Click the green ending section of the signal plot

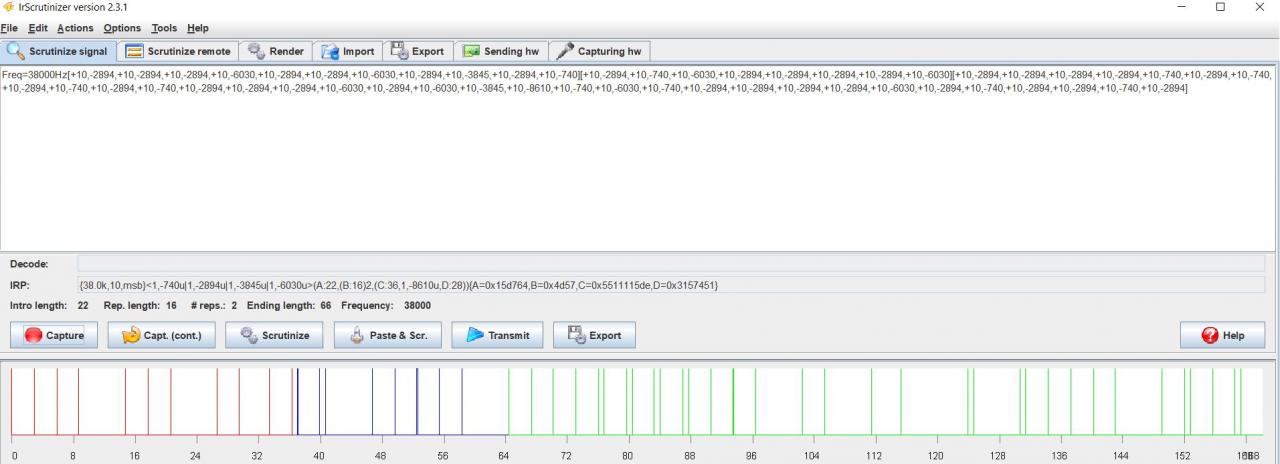click(885, 402)
